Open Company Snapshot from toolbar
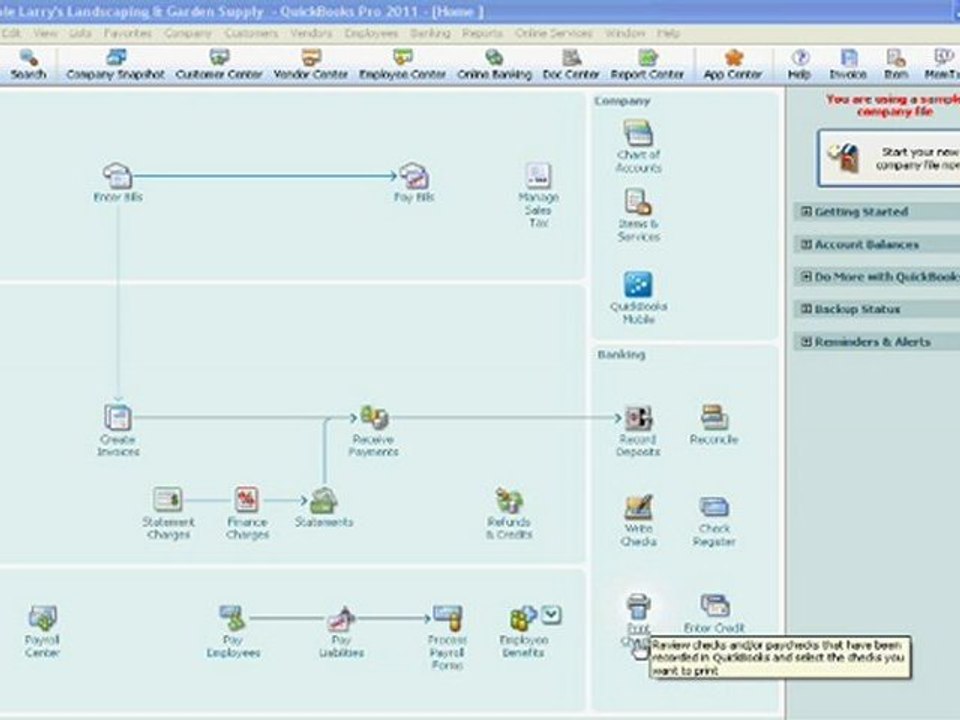The image size is (960, 720). [115, 65]
